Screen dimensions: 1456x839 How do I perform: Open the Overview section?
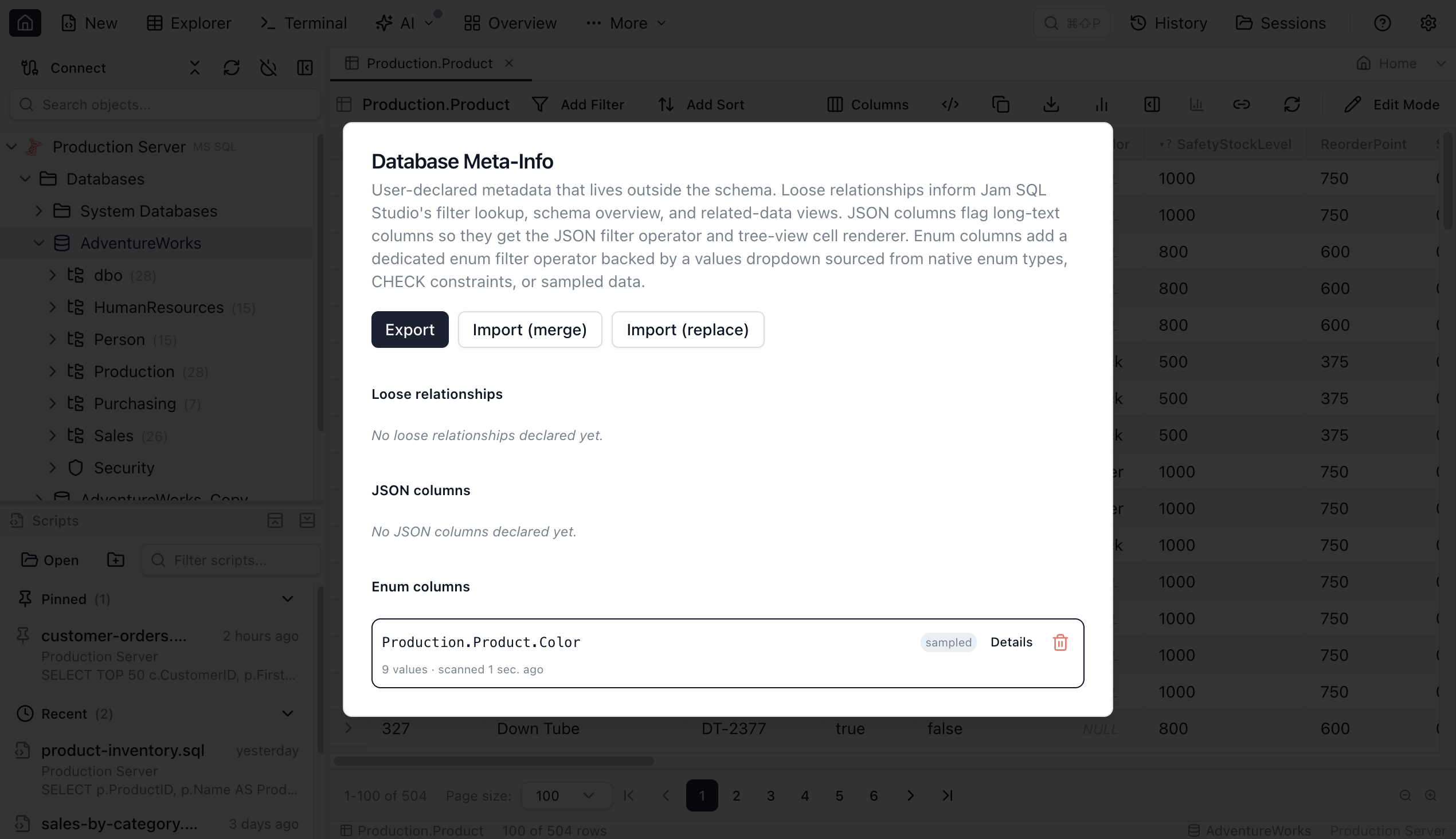point(510,23)
